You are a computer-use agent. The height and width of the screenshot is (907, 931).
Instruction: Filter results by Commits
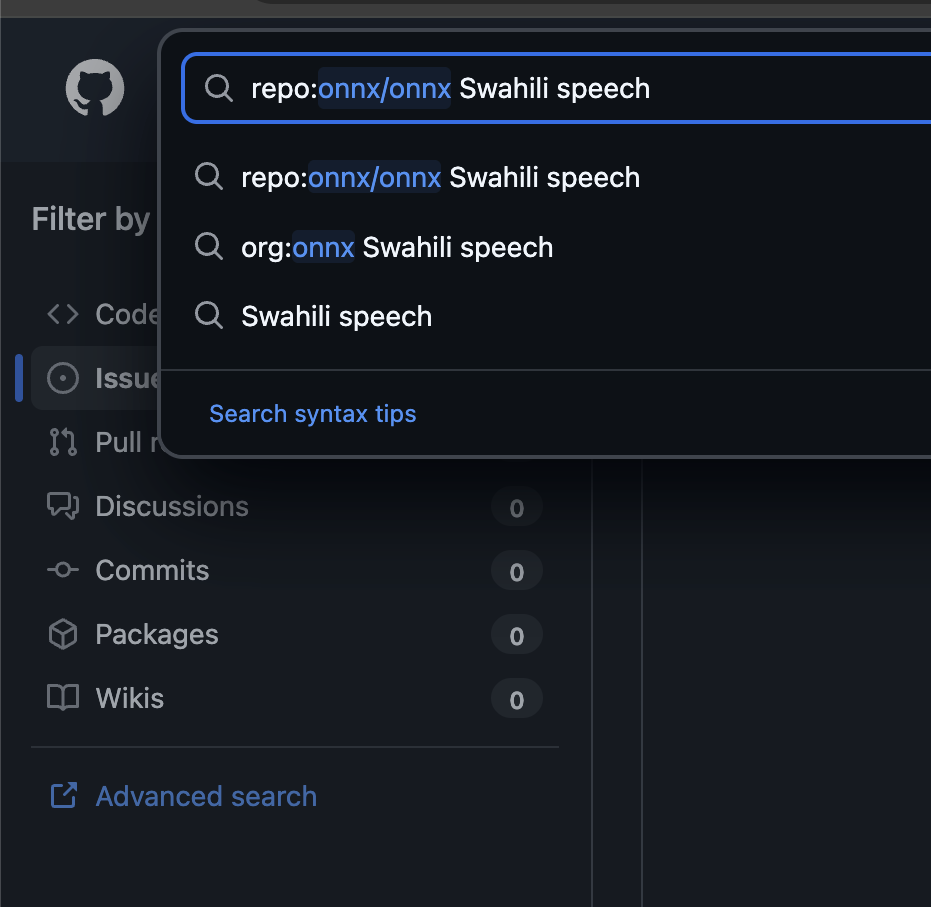(152, 570)
